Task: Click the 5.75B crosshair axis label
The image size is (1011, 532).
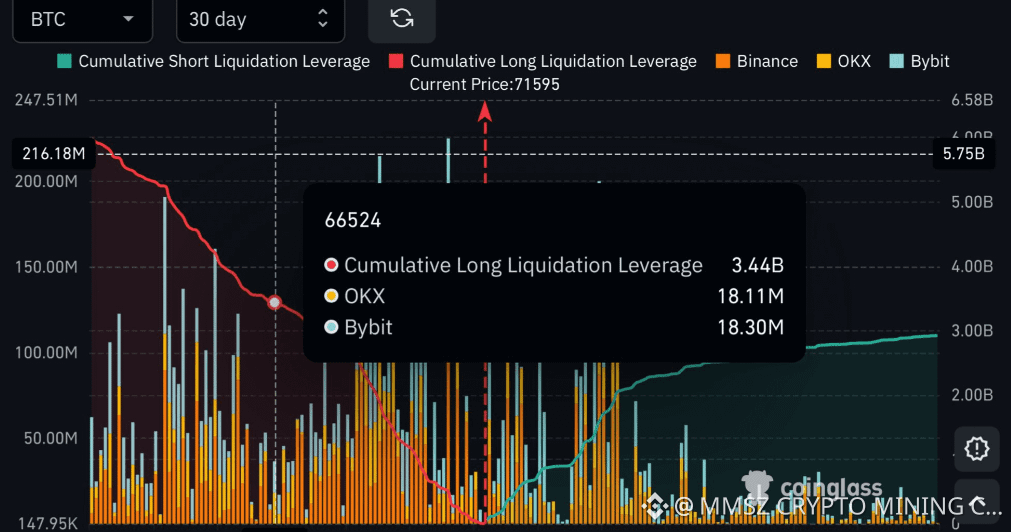Action: point(963,153)
